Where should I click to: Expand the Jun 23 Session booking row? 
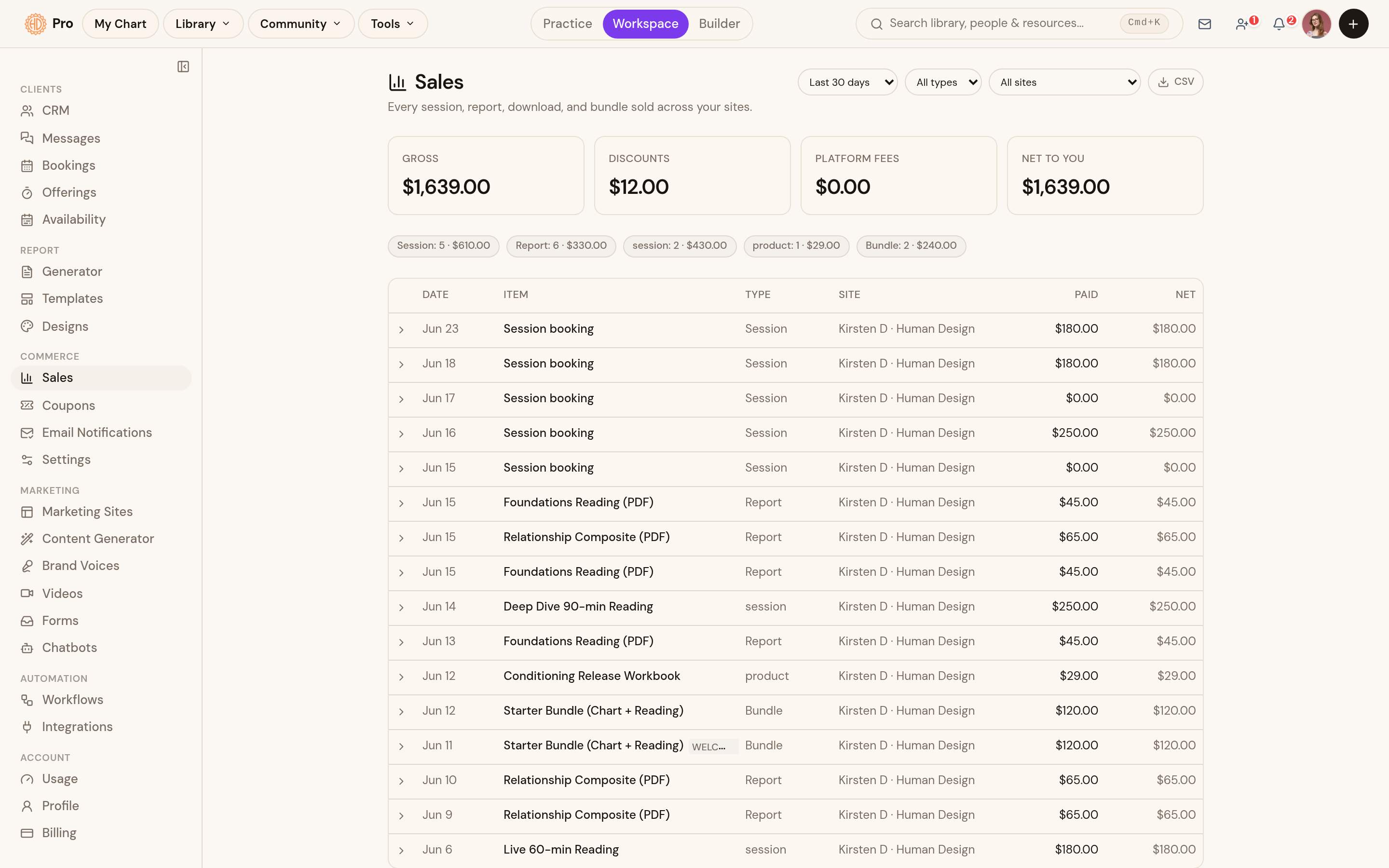pyautogui.click(x=401, y=329)
